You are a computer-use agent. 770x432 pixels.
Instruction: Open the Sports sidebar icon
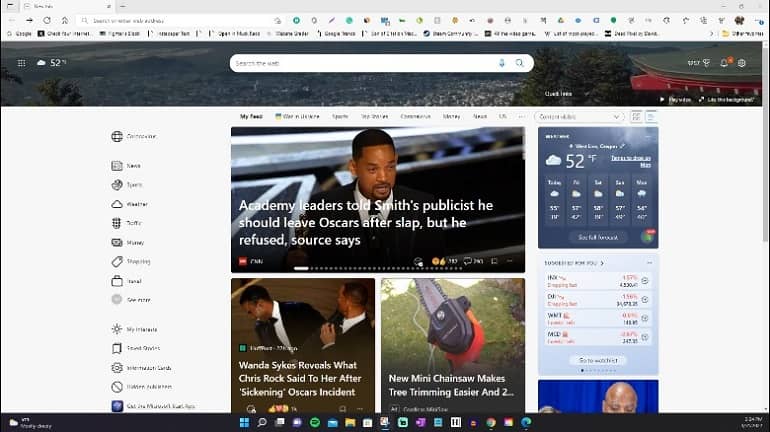tap(117, 185)
